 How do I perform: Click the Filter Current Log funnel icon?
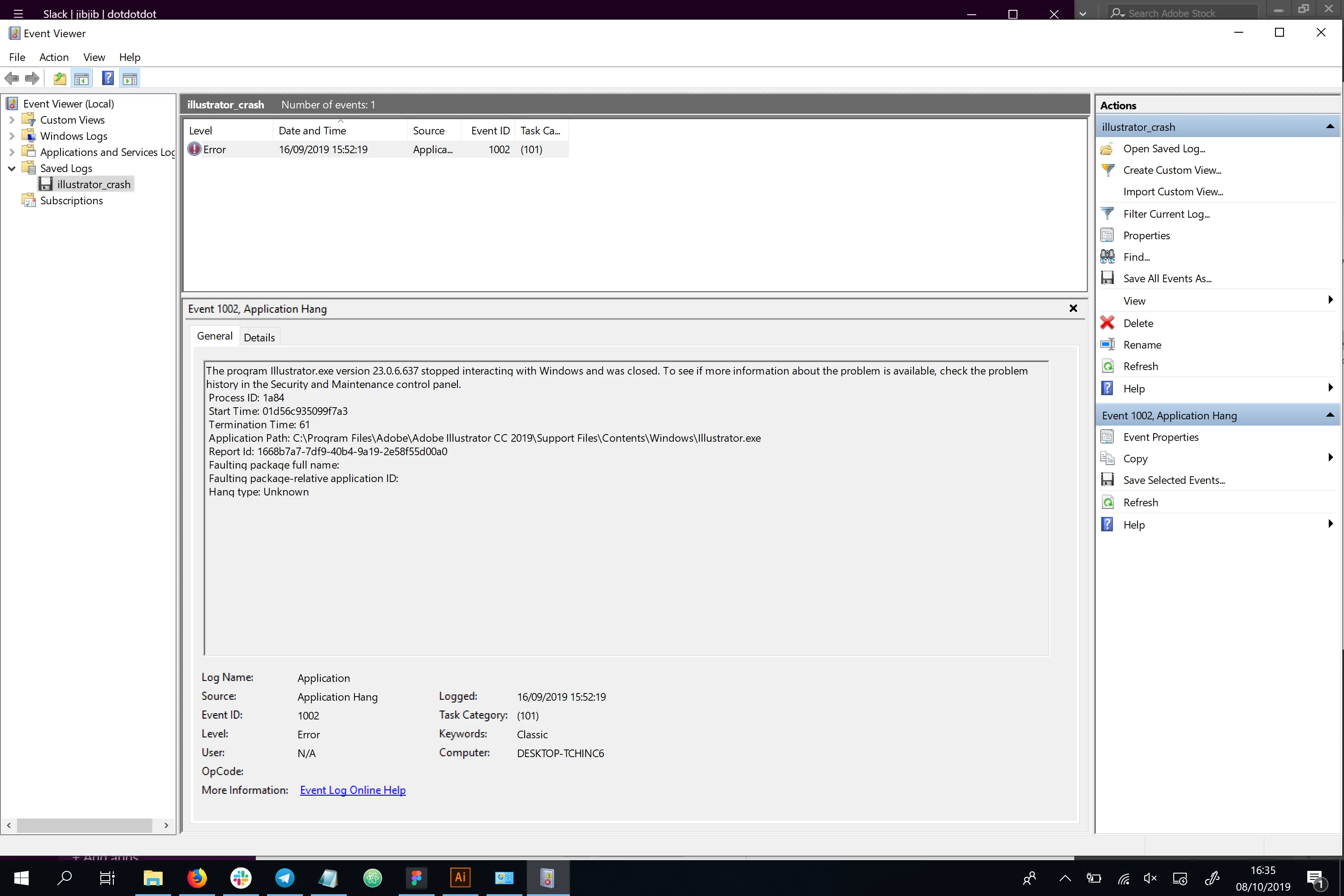tap(1107, 214)
